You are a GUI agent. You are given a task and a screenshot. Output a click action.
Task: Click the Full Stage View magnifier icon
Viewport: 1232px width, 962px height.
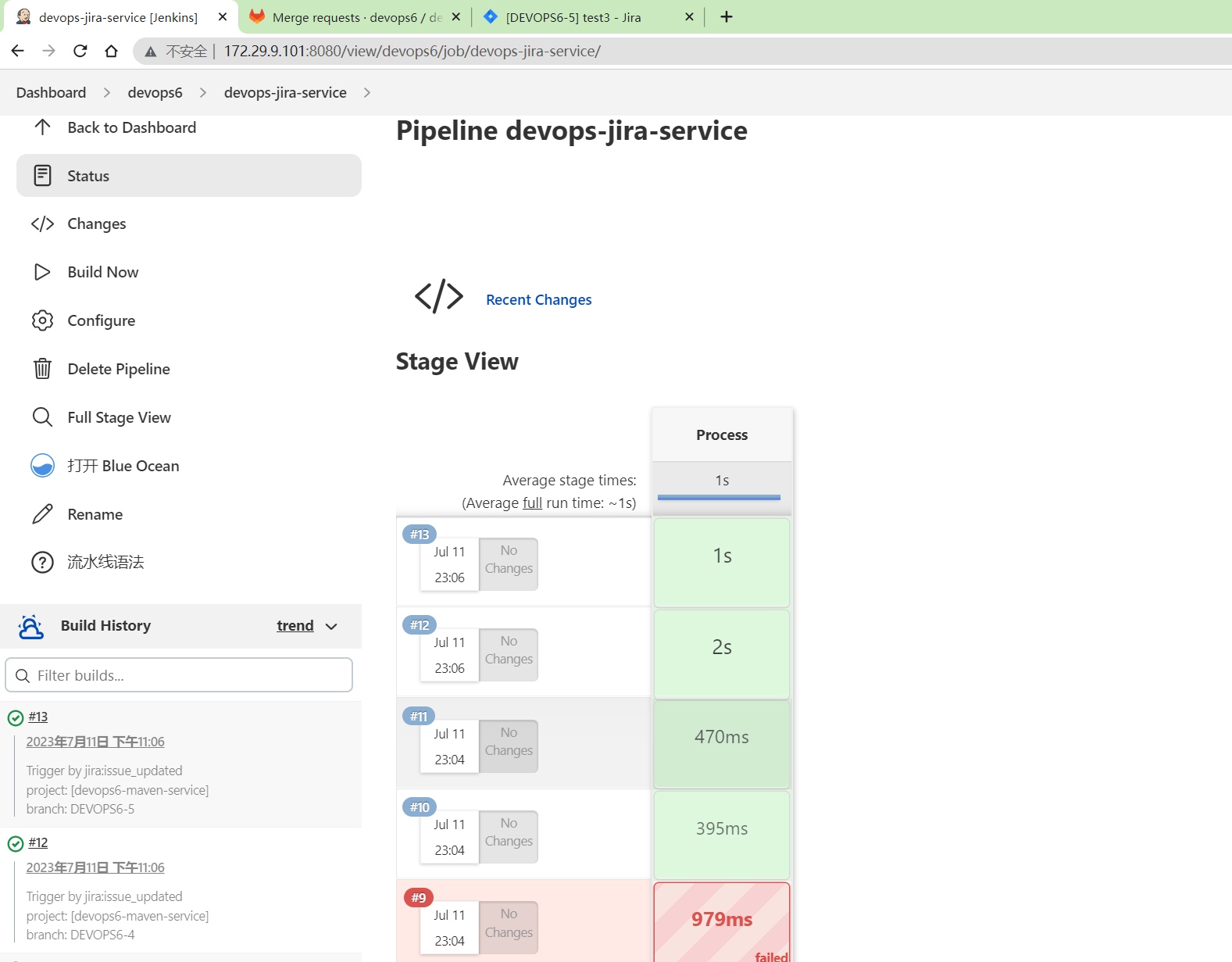[x=42, y=417]
